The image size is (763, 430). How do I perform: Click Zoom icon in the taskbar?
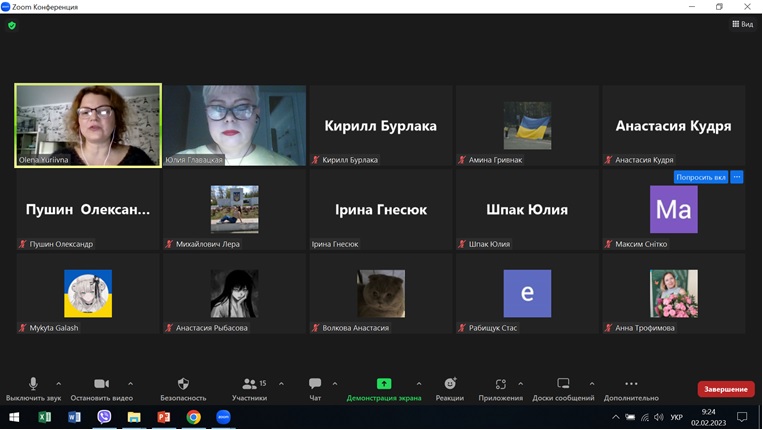tap(223, 417)
